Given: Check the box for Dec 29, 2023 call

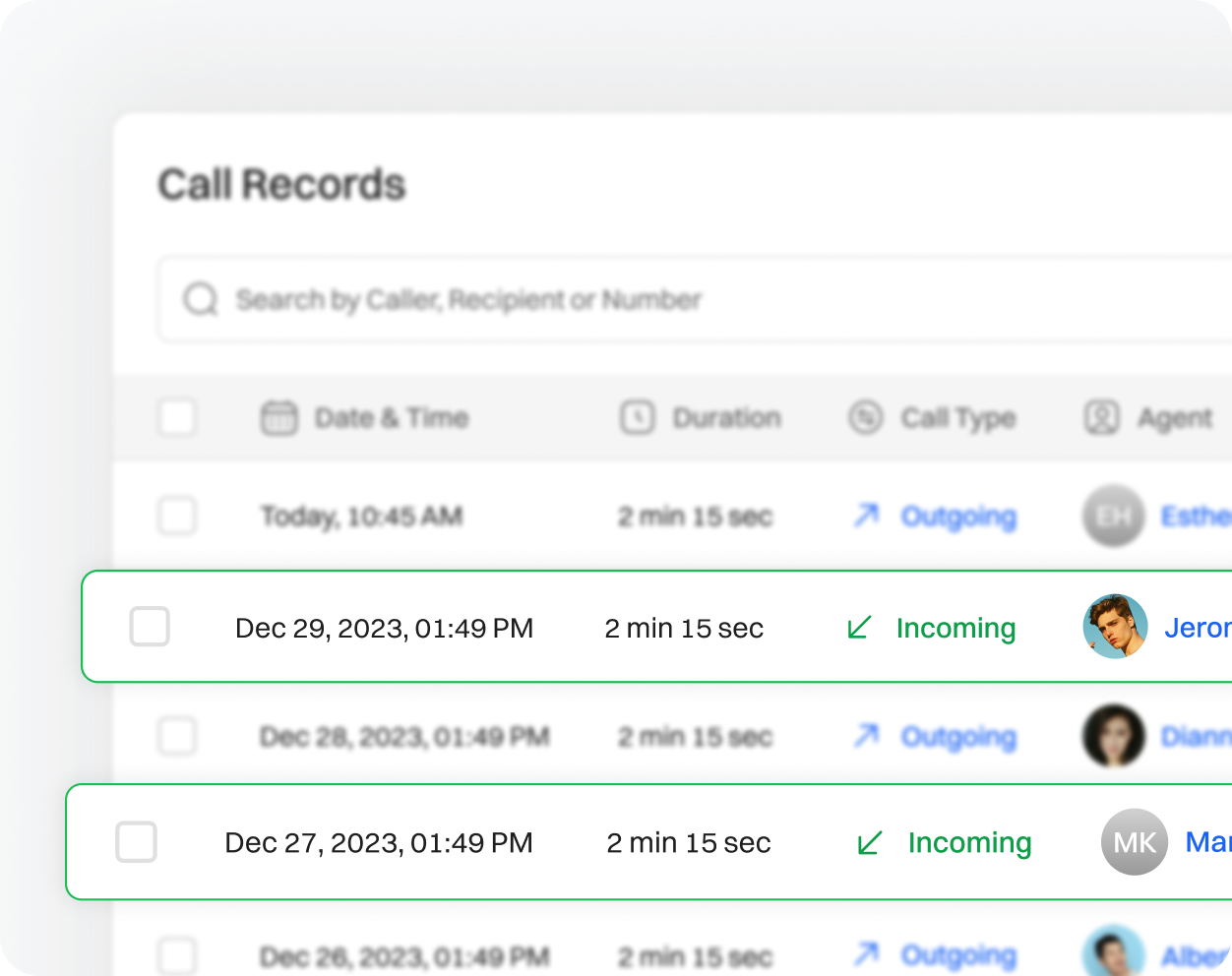Looking at the screenshot, I should [150, 627].
